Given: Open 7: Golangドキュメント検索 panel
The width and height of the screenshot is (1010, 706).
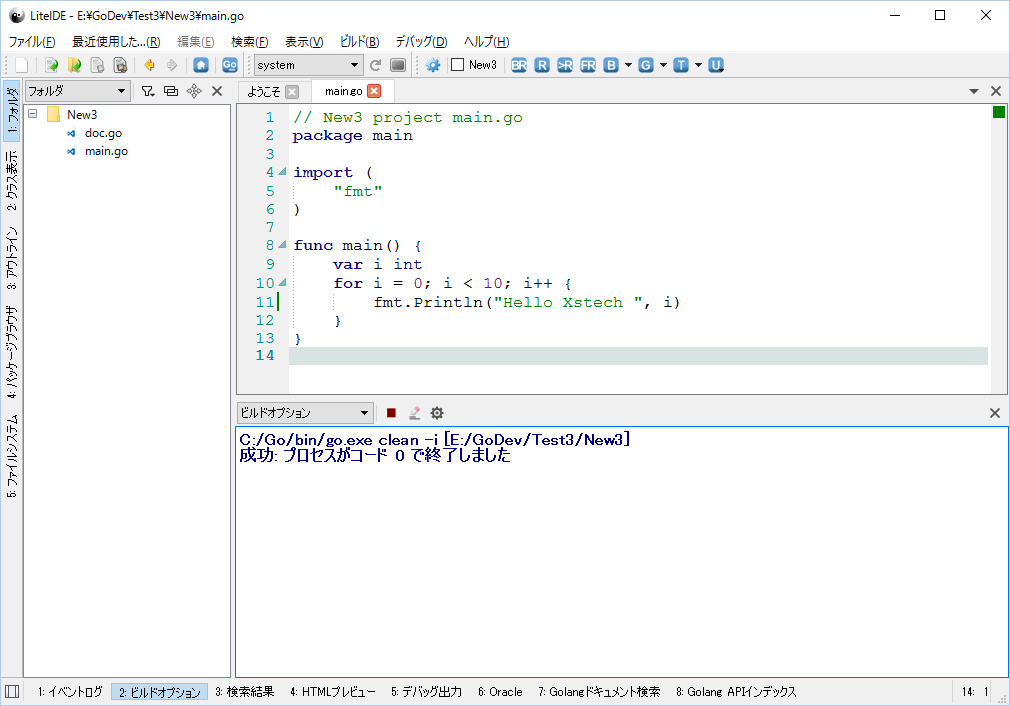Looking at the screenshot, I should (599, 692).
